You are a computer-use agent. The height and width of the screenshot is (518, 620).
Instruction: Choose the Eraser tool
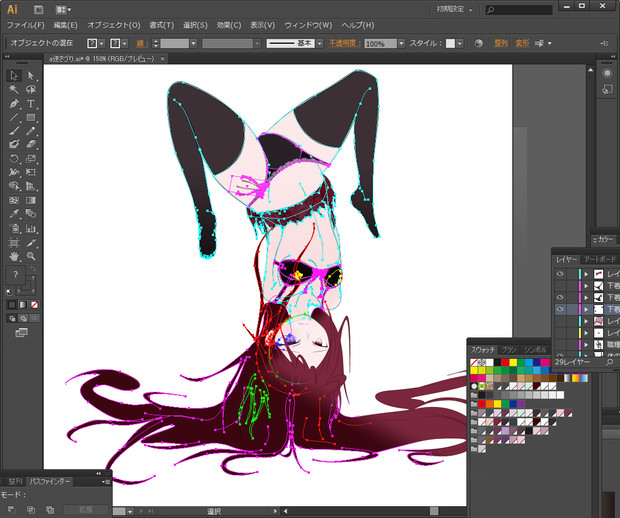pos(31,144)
